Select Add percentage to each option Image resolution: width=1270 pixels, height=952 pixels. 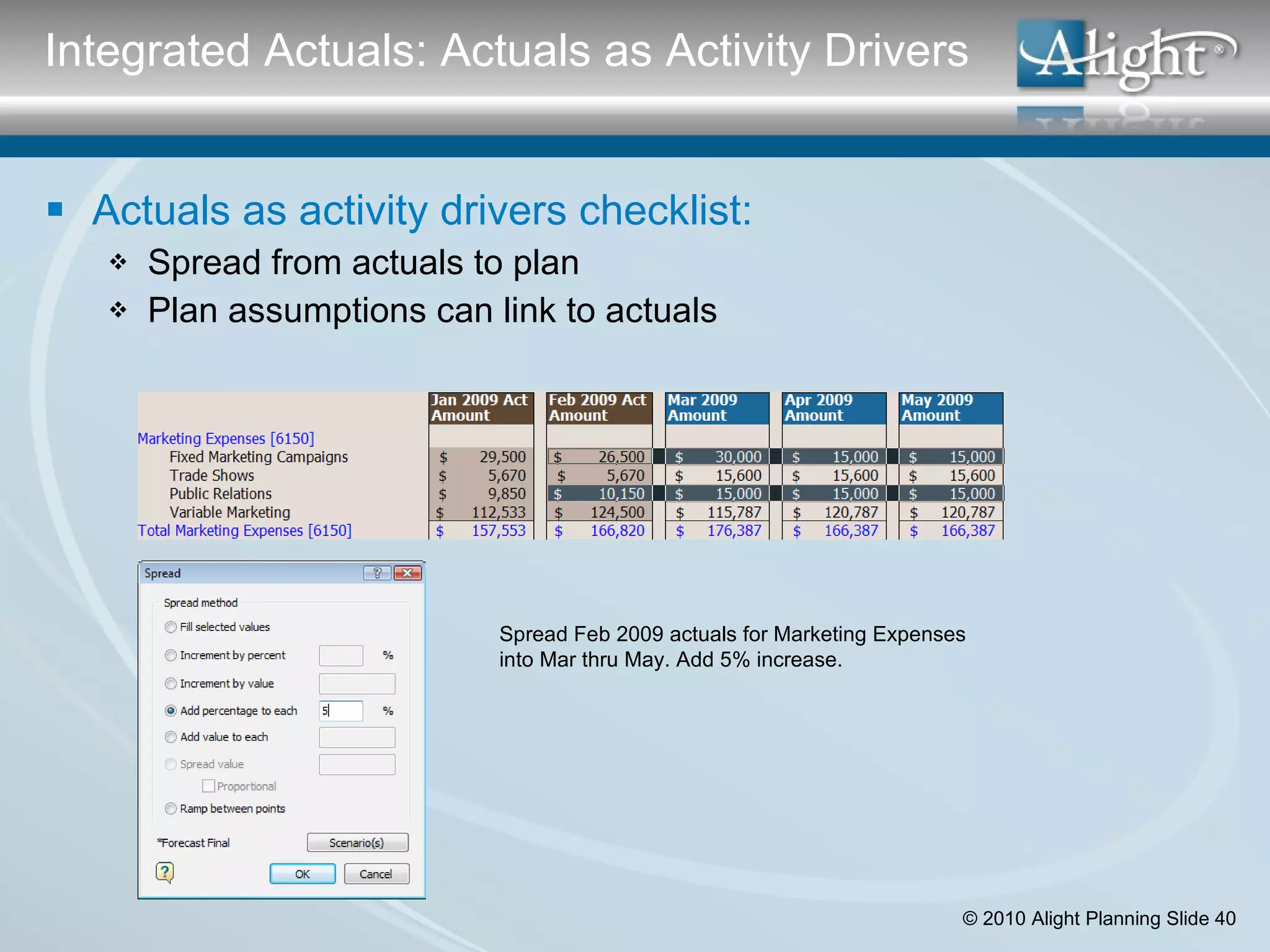[171, 711]
